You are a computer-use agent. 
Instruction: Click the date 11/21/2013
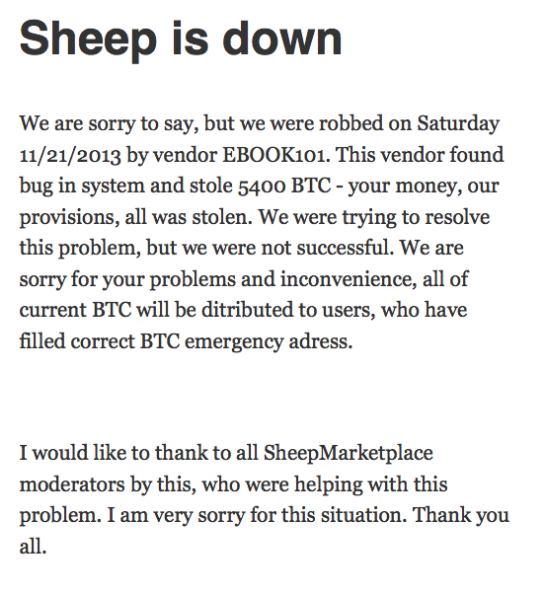click(70, 156)
